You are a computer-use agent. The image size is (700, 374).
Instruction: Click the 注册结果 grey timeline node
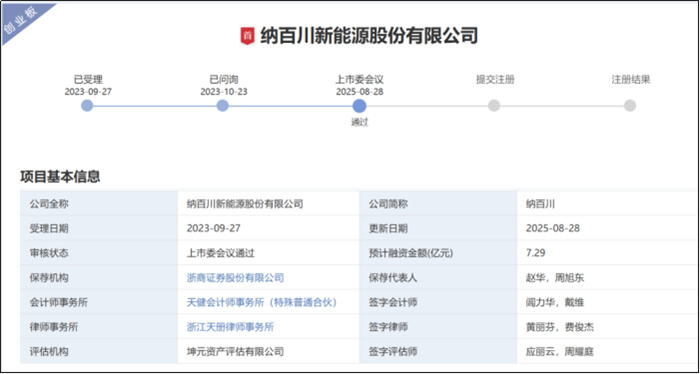click(629, 106)
